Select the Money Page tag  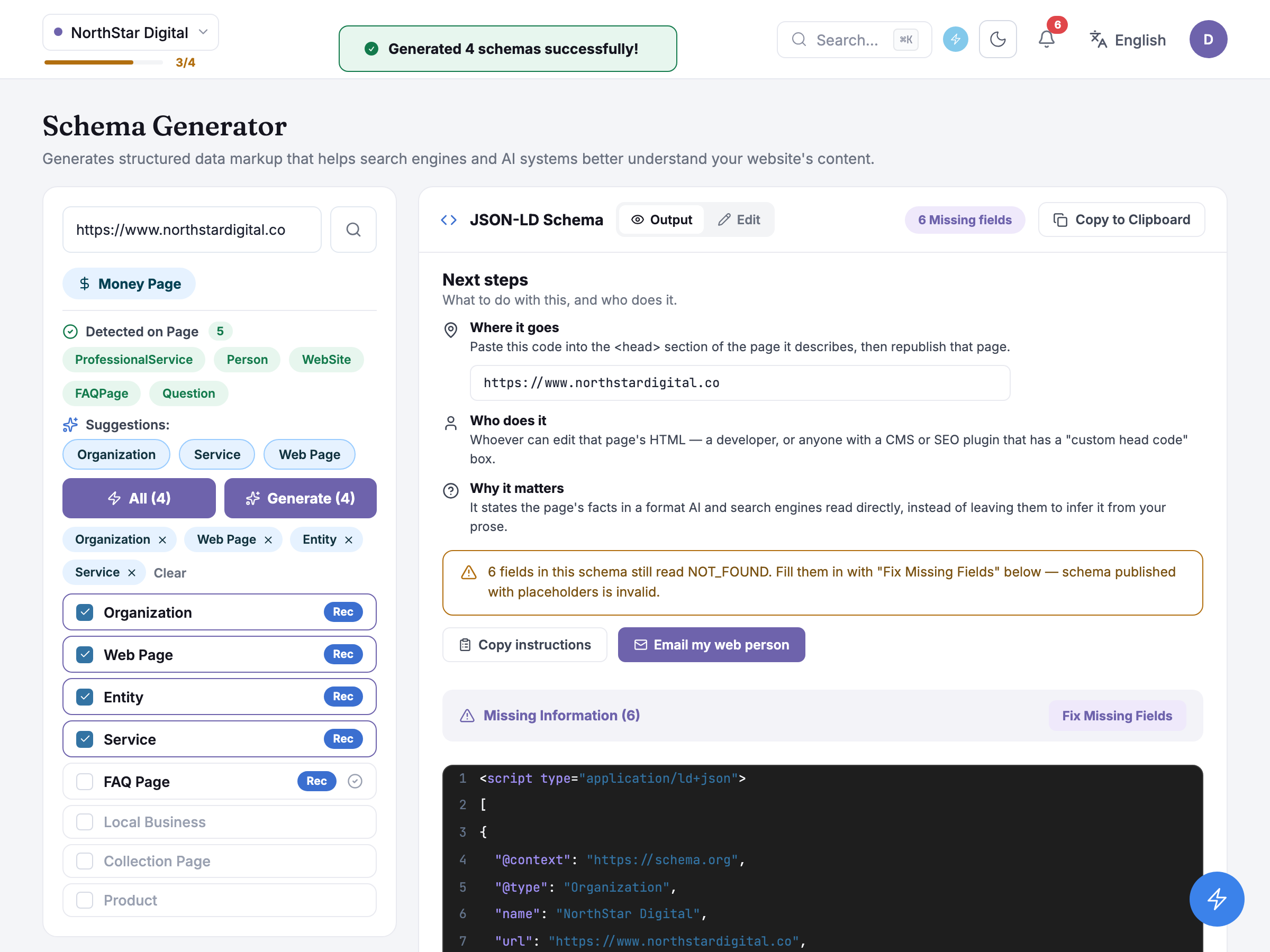129,283
